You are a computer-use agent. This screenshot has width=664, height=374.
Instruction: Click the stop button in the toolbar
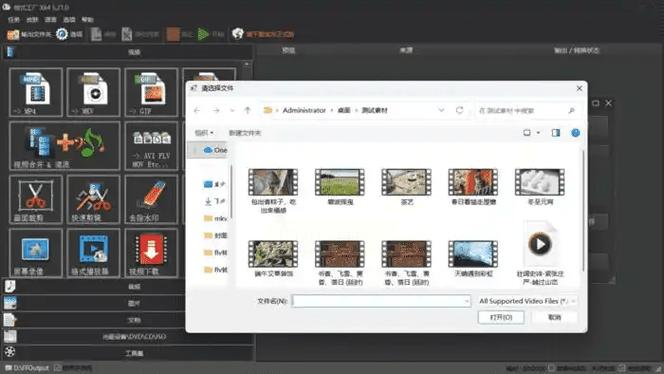173,34
